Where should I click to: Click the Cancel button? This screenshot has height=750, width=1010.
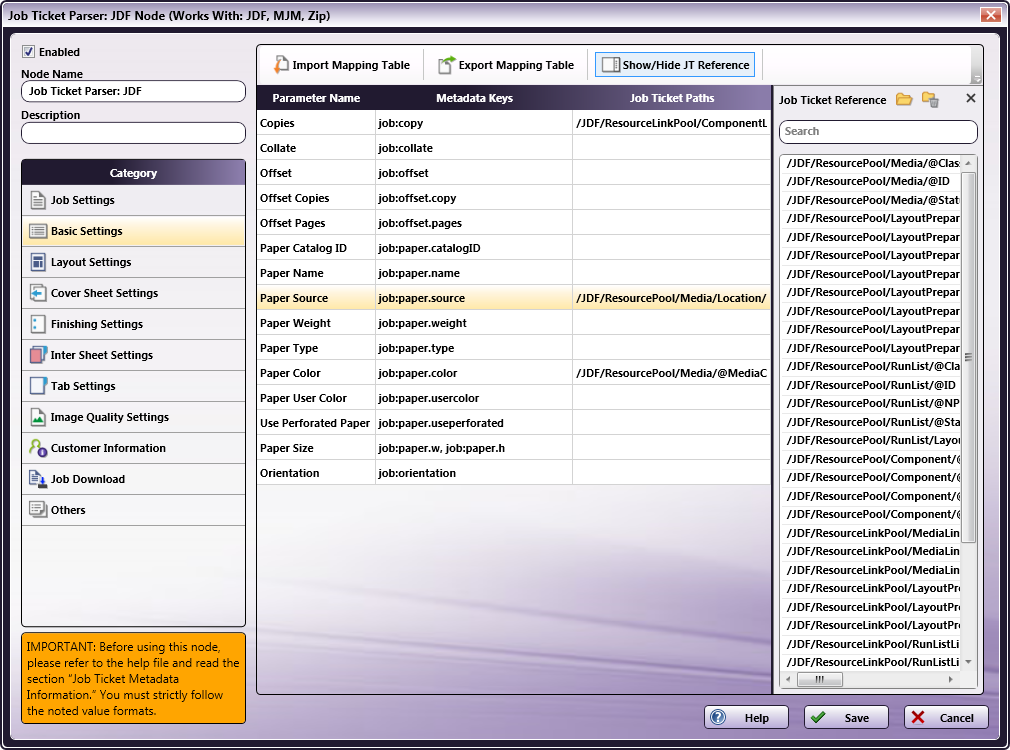(946, 717)
